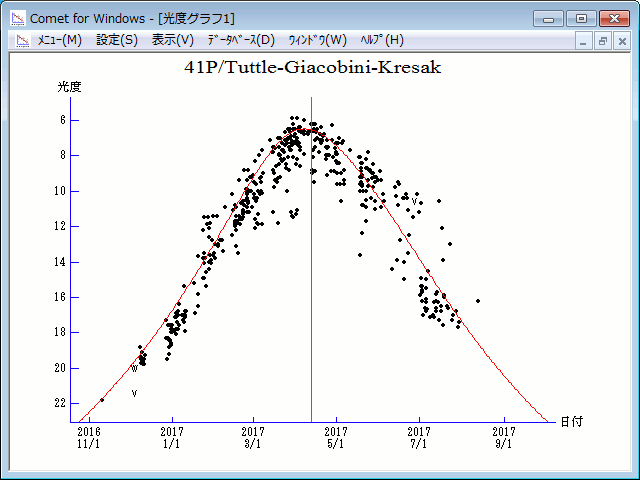Viewport: 640px width, 480px height.
Task: Open the データベース(D) menu
Action: [x=241, y=40]
